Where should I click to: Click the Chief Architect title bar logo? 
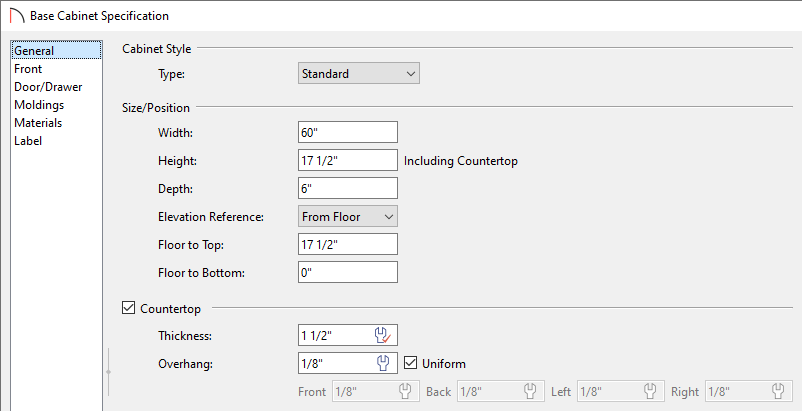click(x=17, y=16)
